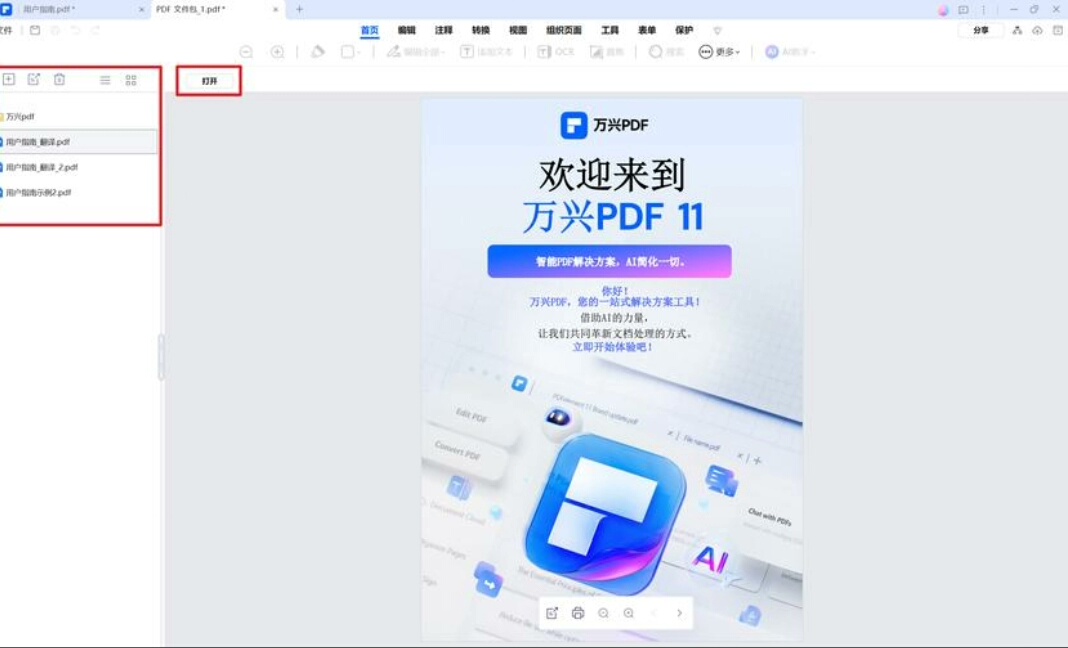Select the highlighter tool in the ribbon
This screenshot has height=648, width=1068.
[x=317, y=52]
